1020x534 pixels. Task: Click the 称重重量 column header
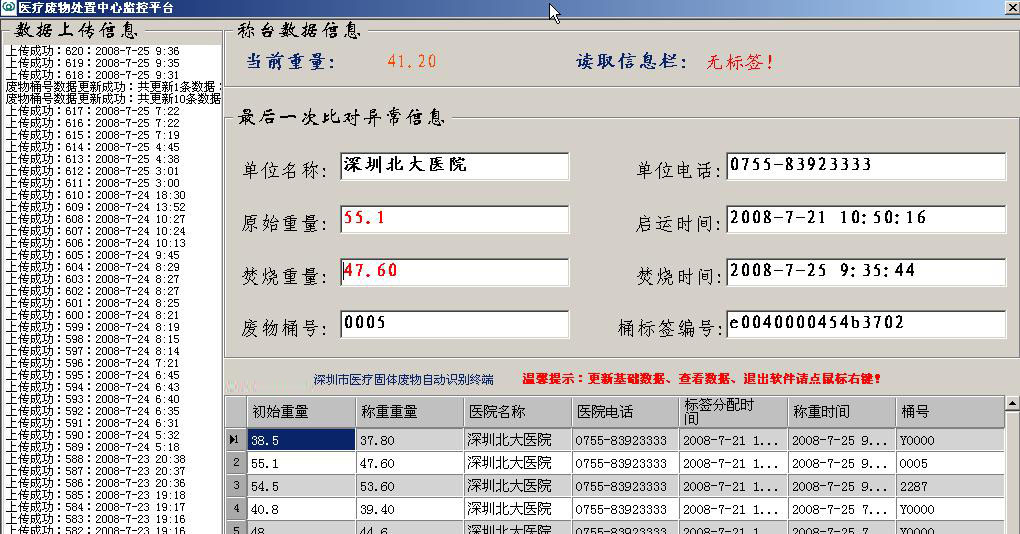[x=408, y=411]
